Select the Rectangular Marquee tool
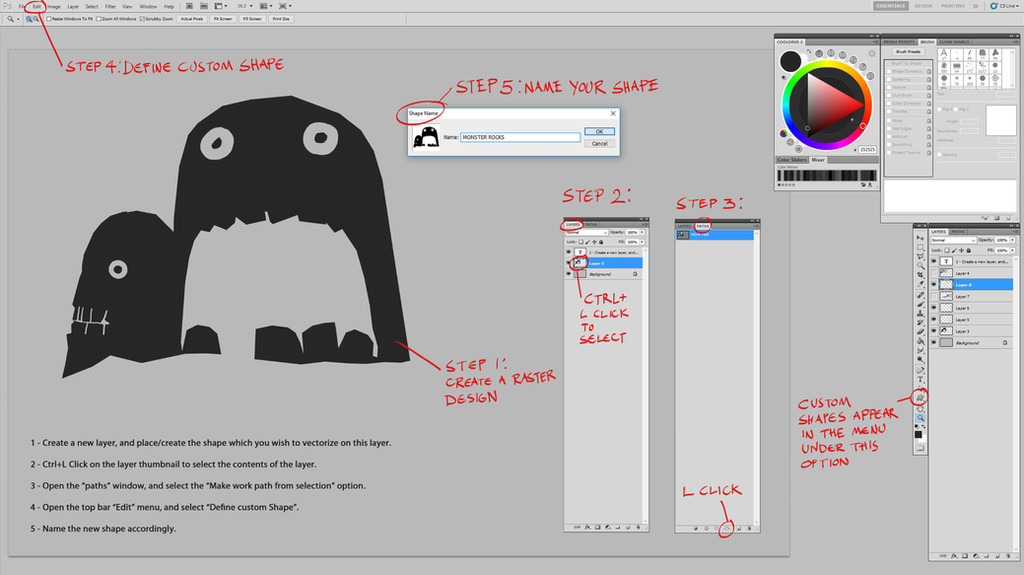 [x=920, y=248]
